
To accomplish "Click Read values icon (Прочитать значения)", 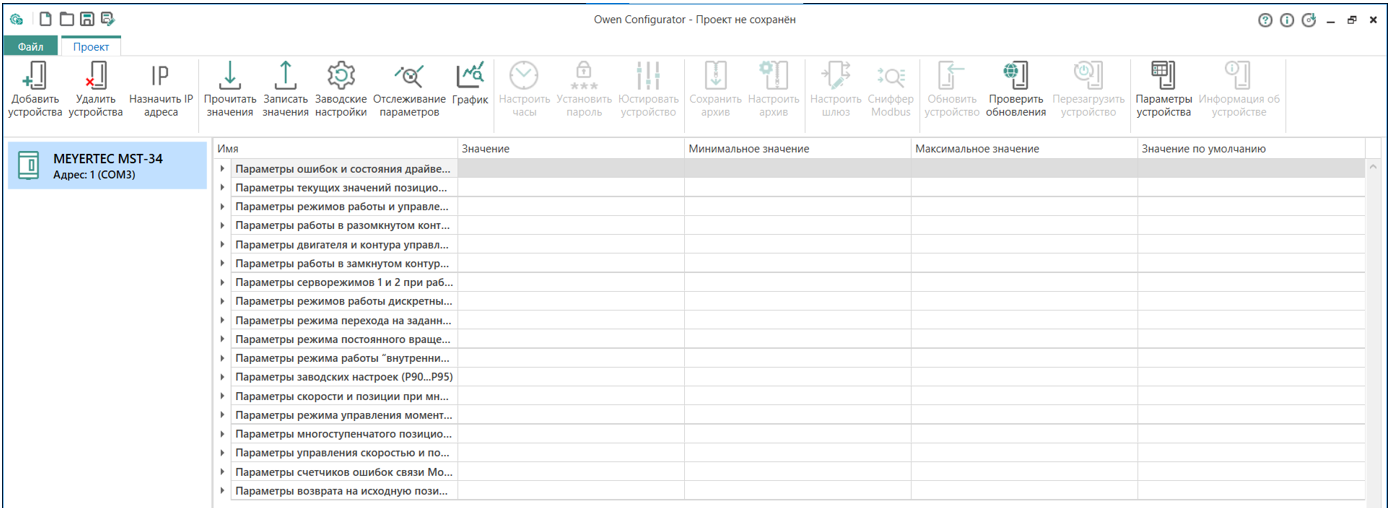I will [x=230, y=77].
